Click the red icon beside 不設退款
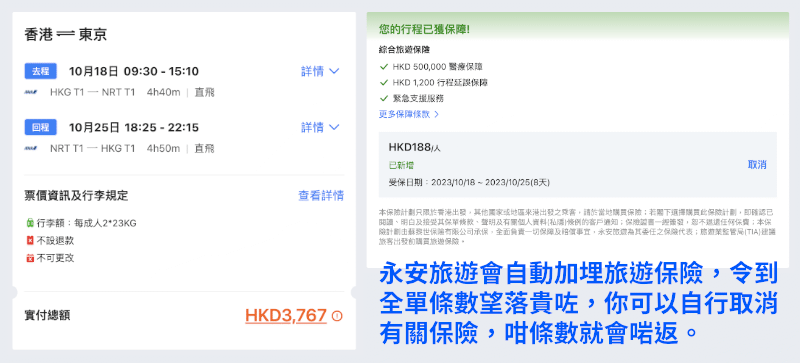Screen dimensions: 800x363 30,240
